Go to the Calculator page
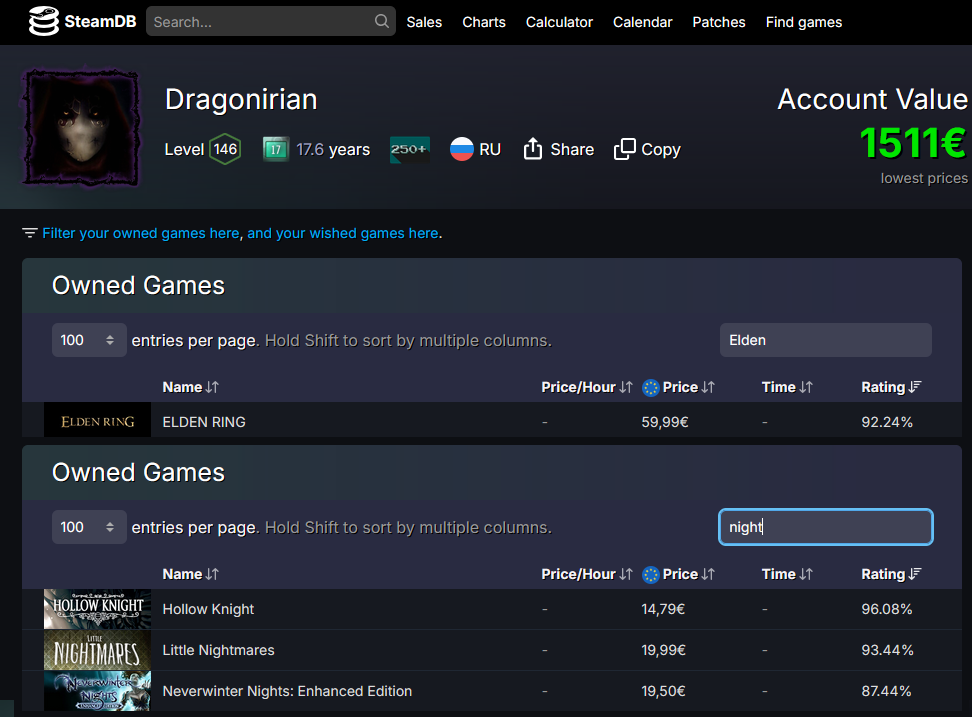Viewport: 972px width, 717px height. [559, 22]
